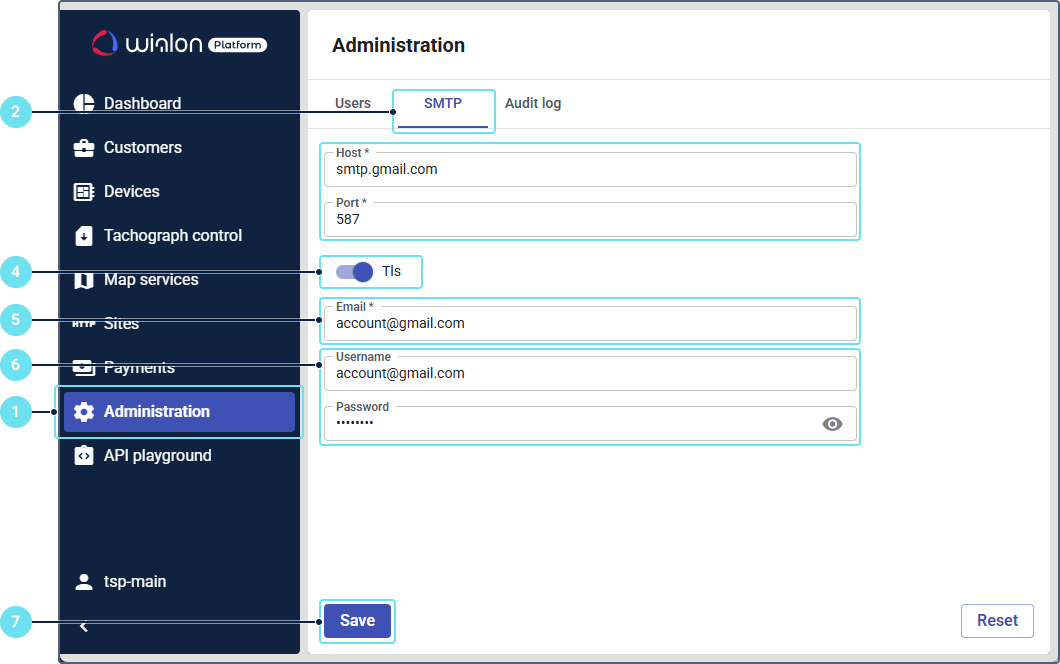The width and height of the screenshot is (1060, 664).
Task: Click the Administration gear icon
Action: point(84,412)
